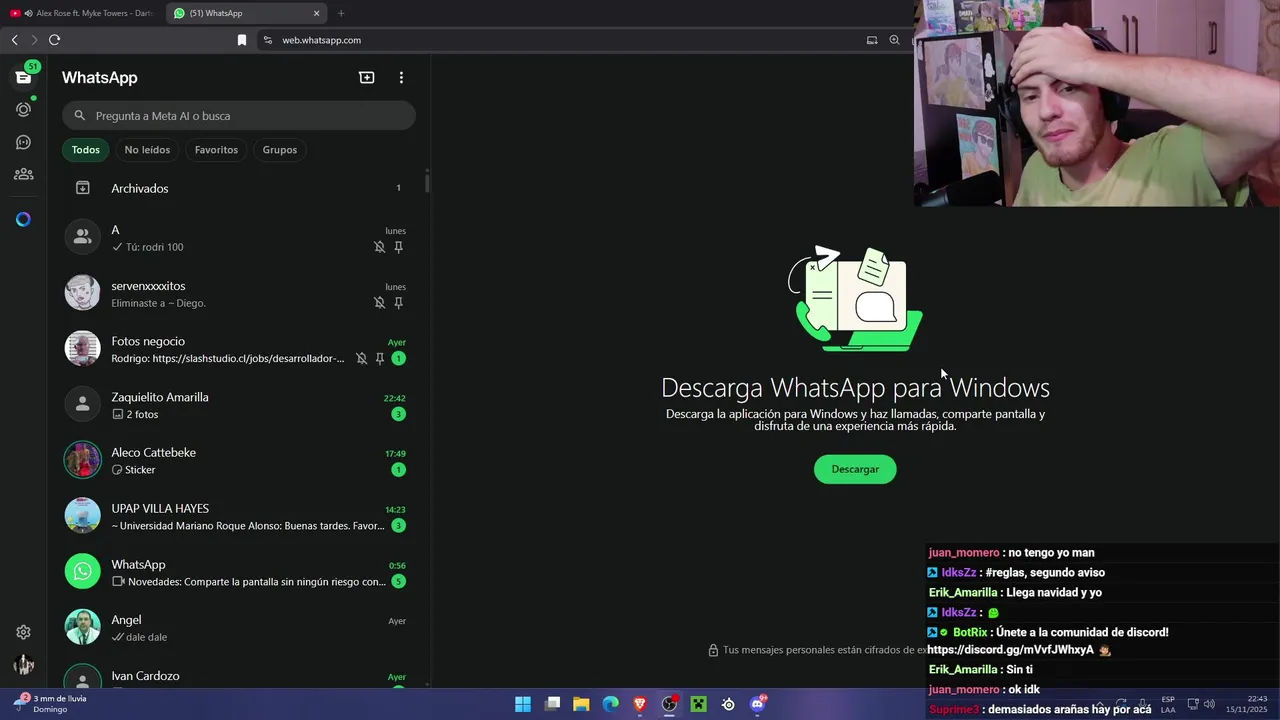The image size is (1280, 720).
Task: Open the Windows Start button
Action: (523, 704)
